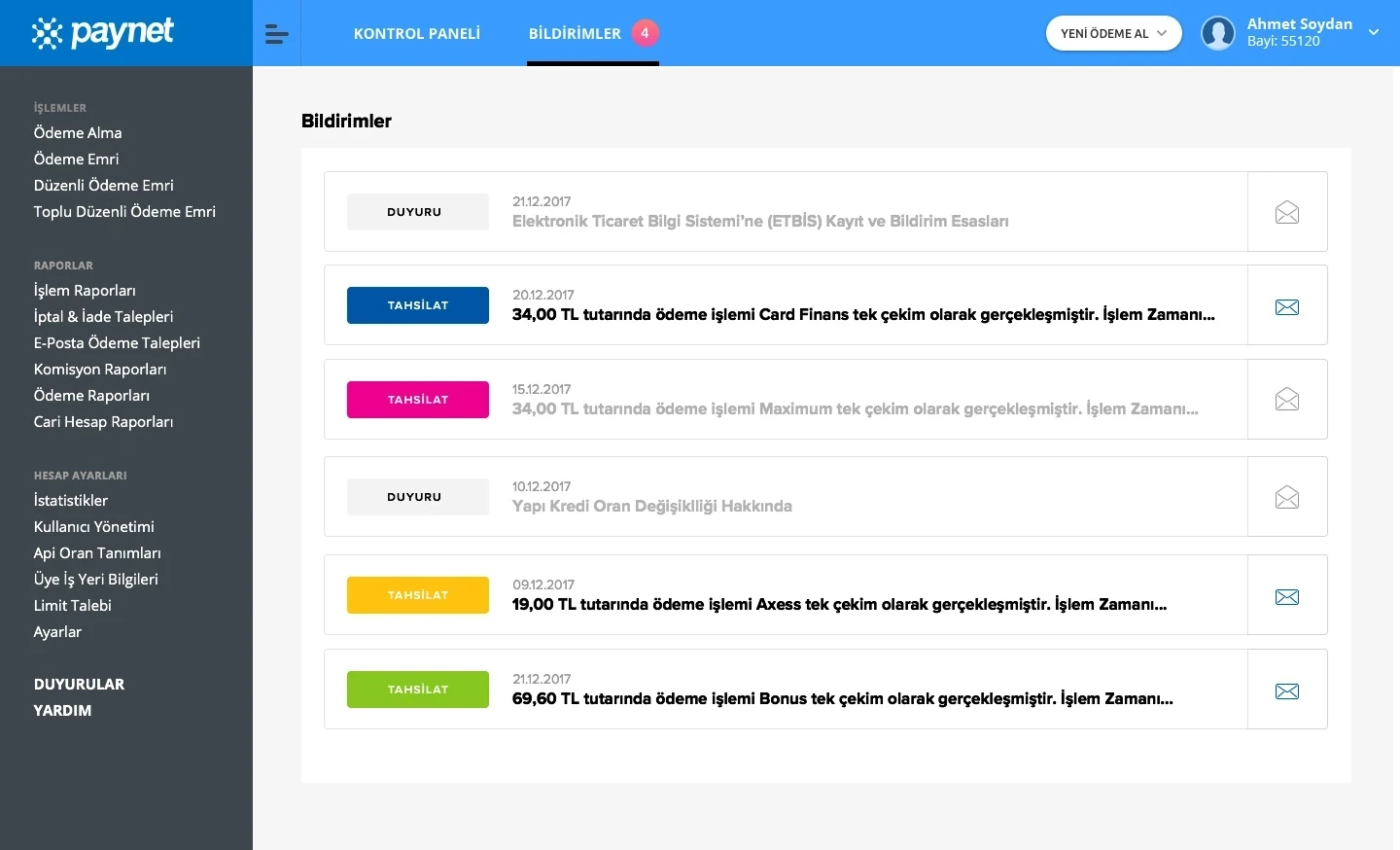The width and height of the screenshot is (1400, 850).
Task: Open Limit Talebi
Action: [73, 605]
